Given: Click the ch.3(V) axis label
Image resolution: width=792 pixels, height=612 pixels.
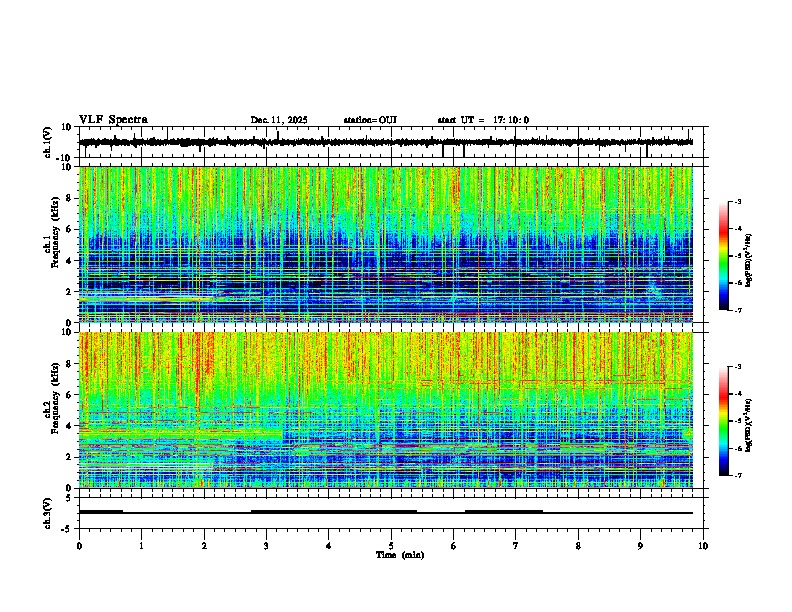Looking at the screenshot, I should tap(48, 514).
